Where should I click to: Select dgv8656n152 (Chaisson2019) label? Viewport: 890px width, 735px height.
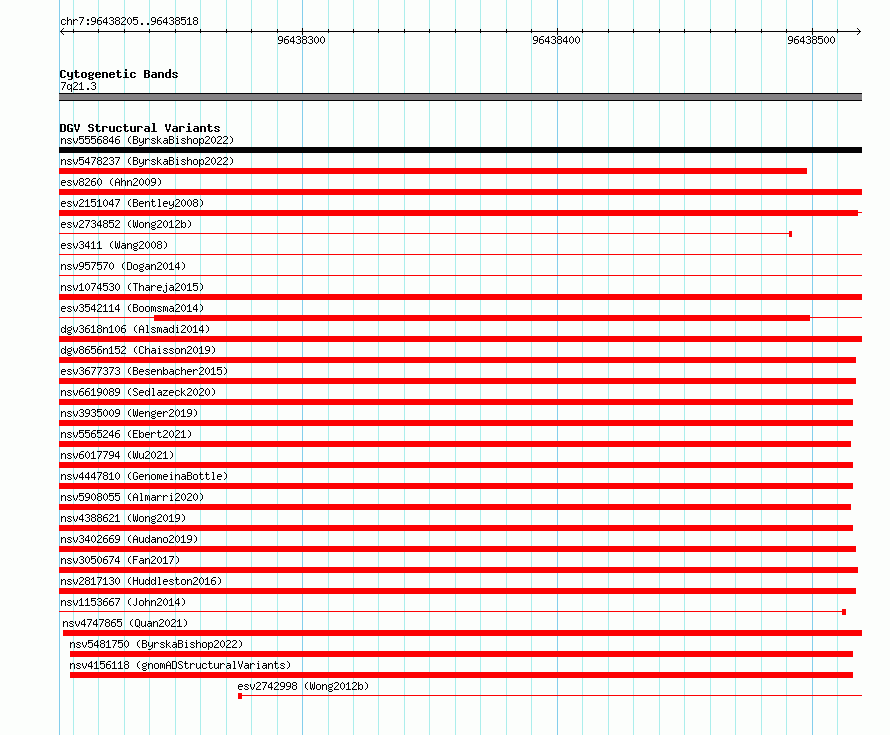click(x=138, y=350)
